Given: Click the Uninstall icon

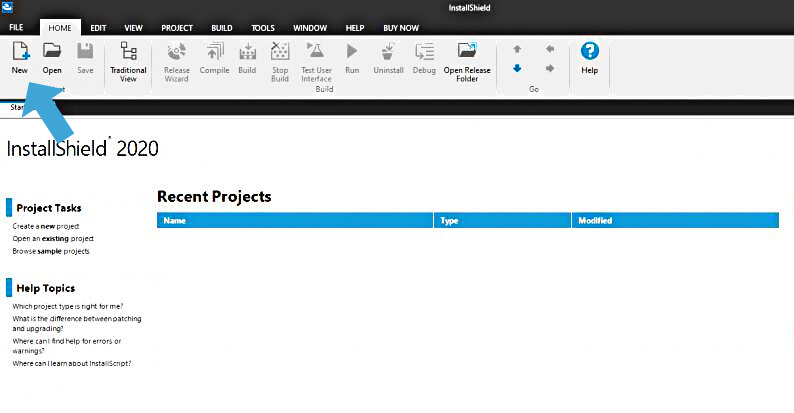Looking at the screenshot, I should [388, 52].
